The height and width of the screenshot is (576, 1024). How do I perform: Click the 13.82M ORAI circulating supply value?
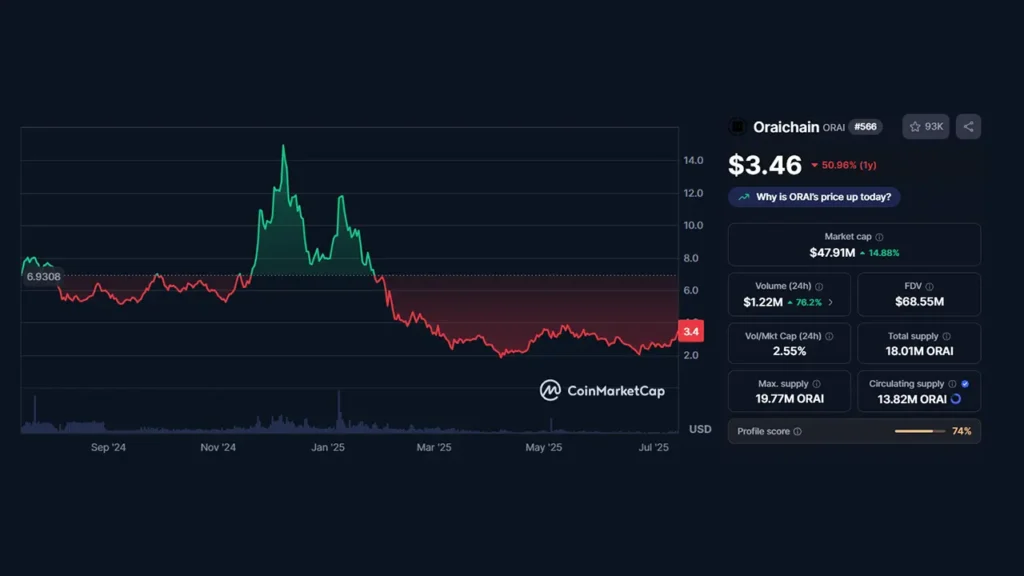click(x=912, y=399)
